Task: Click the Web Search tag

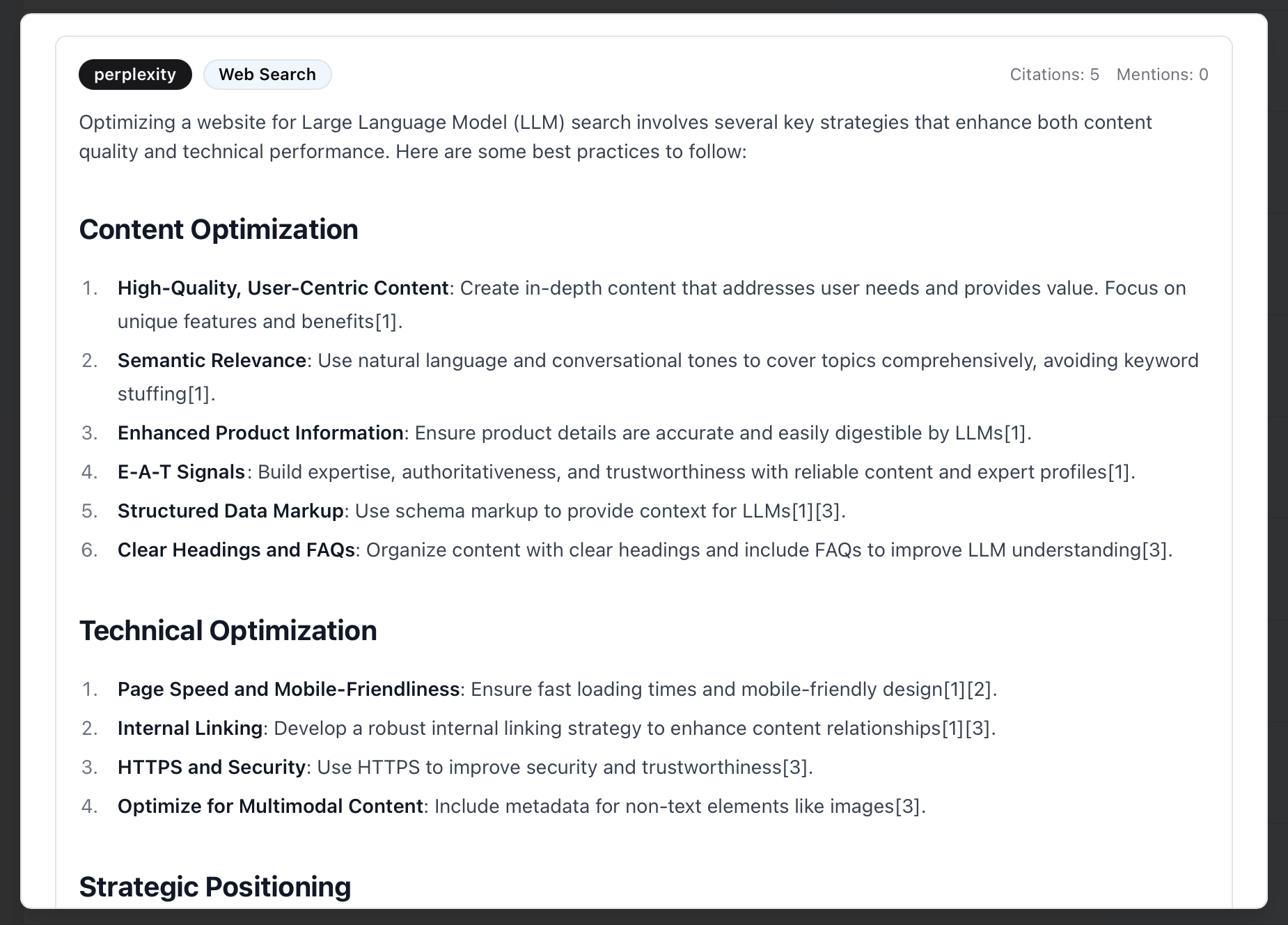Action: [267, 75]
